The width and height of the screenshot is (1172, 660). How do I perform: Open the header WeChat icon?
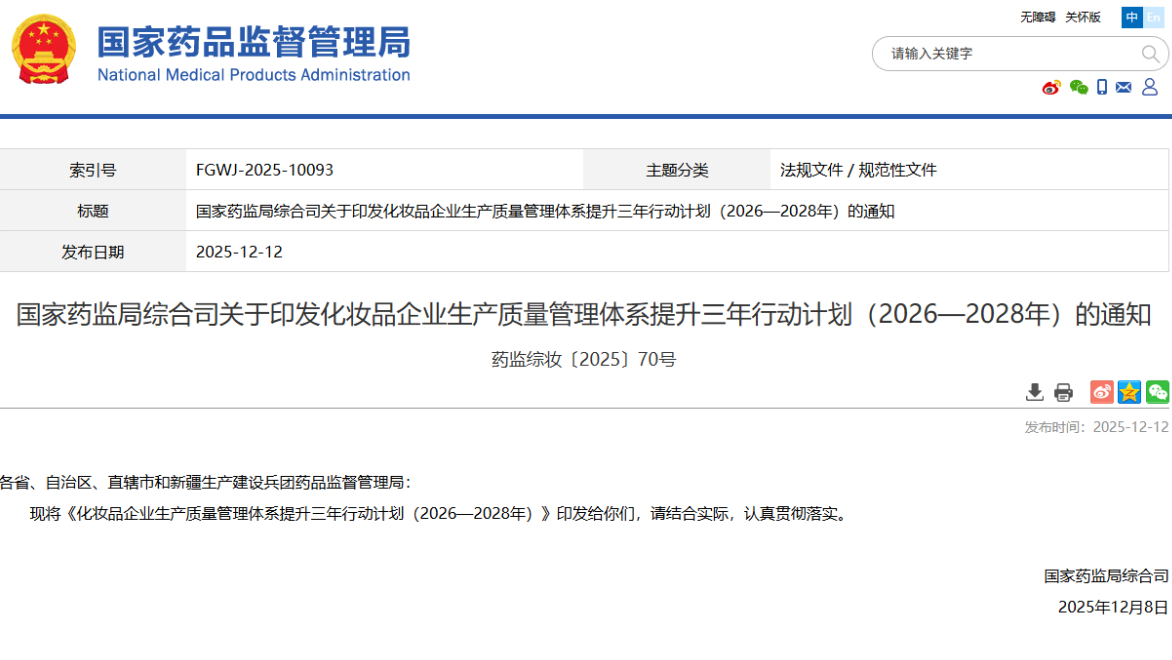(1078, 87)
